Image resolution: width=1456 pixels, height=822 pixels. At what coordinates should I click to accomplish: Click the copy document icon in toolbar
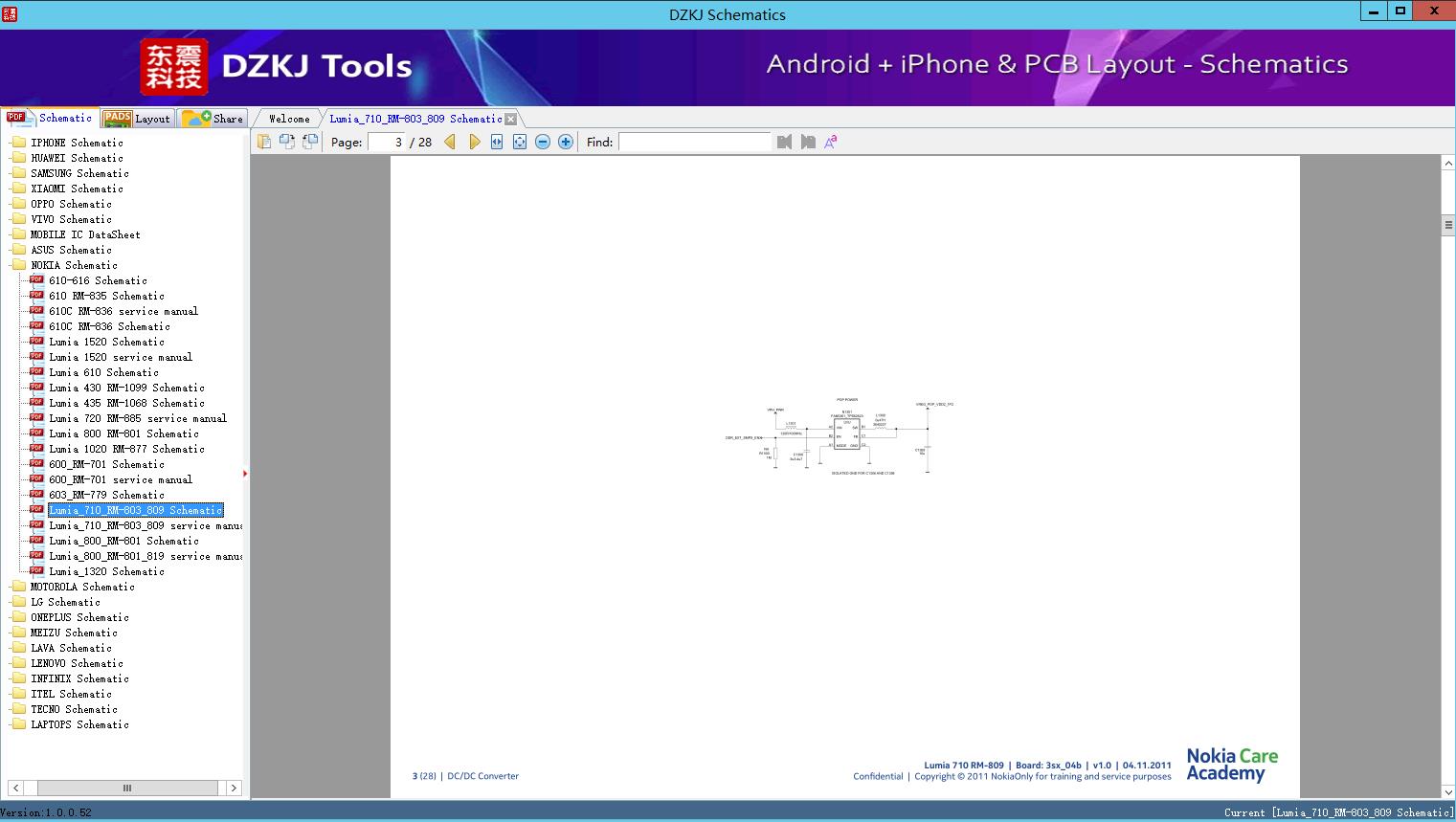(x=264, y=142)
